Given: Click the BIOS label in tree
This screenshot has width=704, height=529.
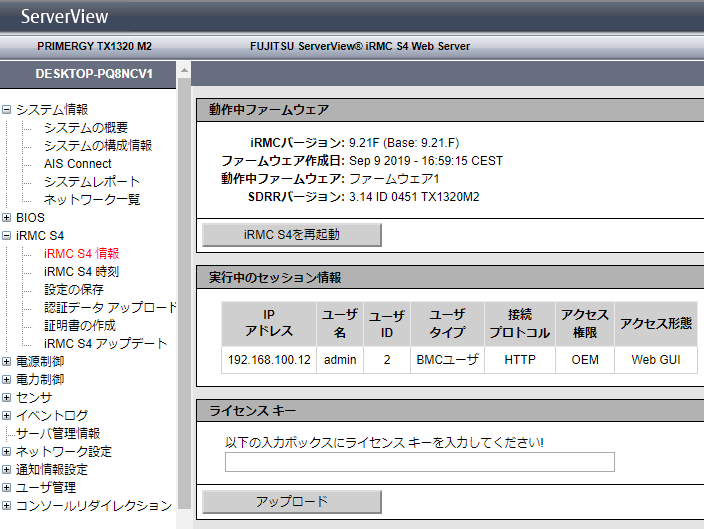Looking at the screenshot, I should coord(31,218).
